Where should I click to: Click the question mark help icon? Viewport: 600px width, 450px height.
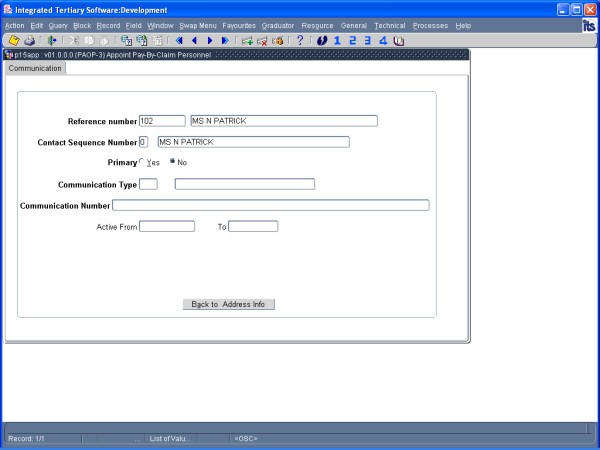click(x=299, y=41)
